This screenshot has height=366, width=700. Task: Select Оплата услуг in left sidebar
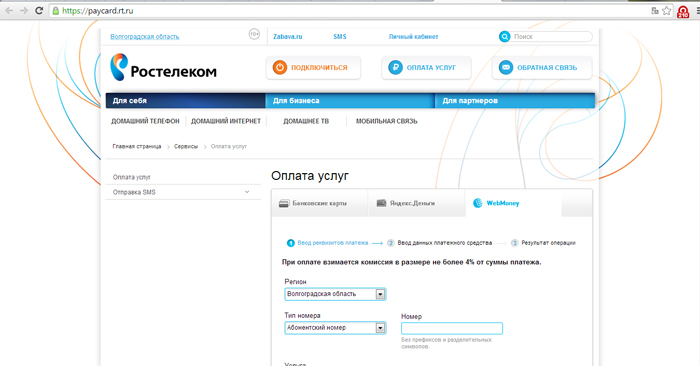pyautogui.click(x=132, y=177)
